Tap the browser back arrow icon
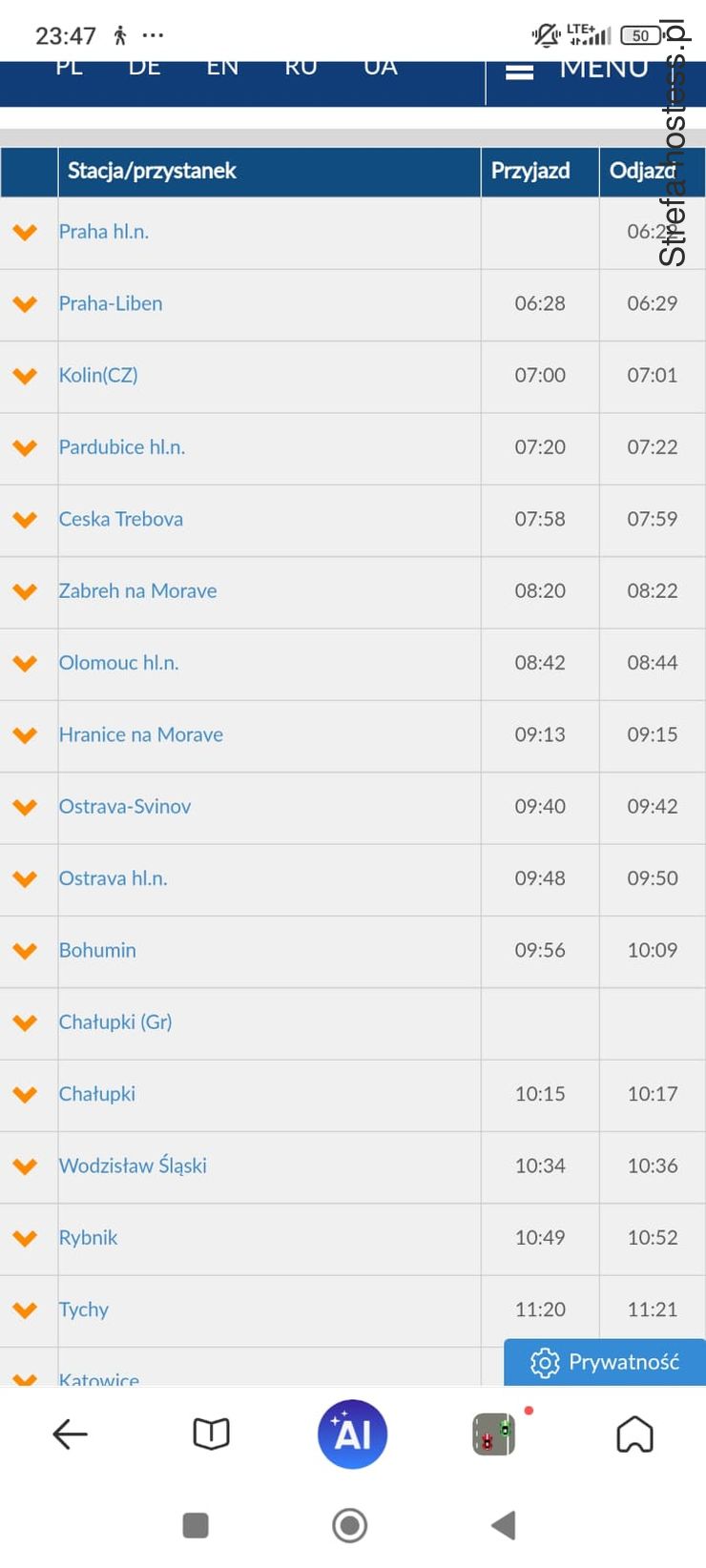 (70, 1434)
